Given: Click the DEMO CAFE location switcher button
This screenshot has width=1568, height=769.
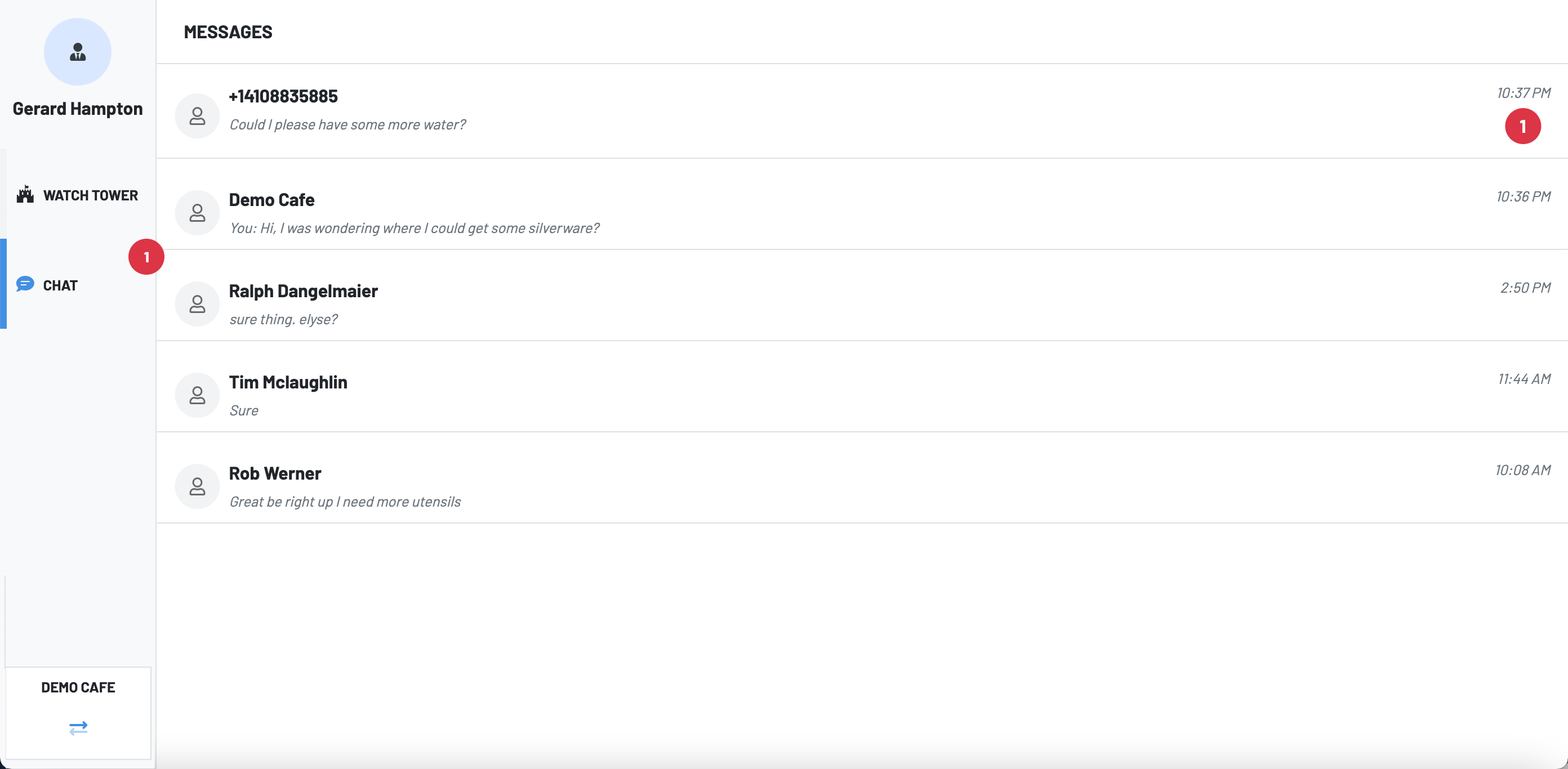Looking at the screenshot, I should pos(78,712).
